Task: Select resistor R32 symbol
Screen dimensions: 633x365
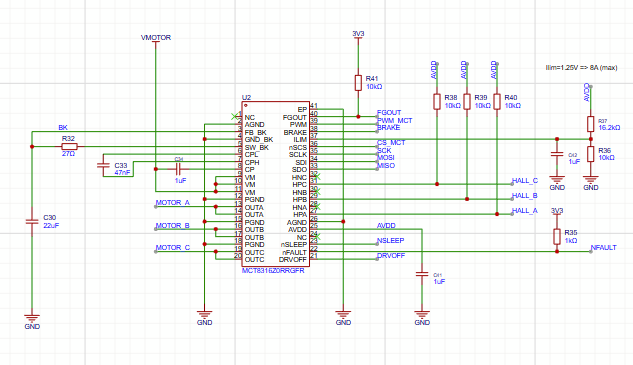Action: click(x=69, y=147)
